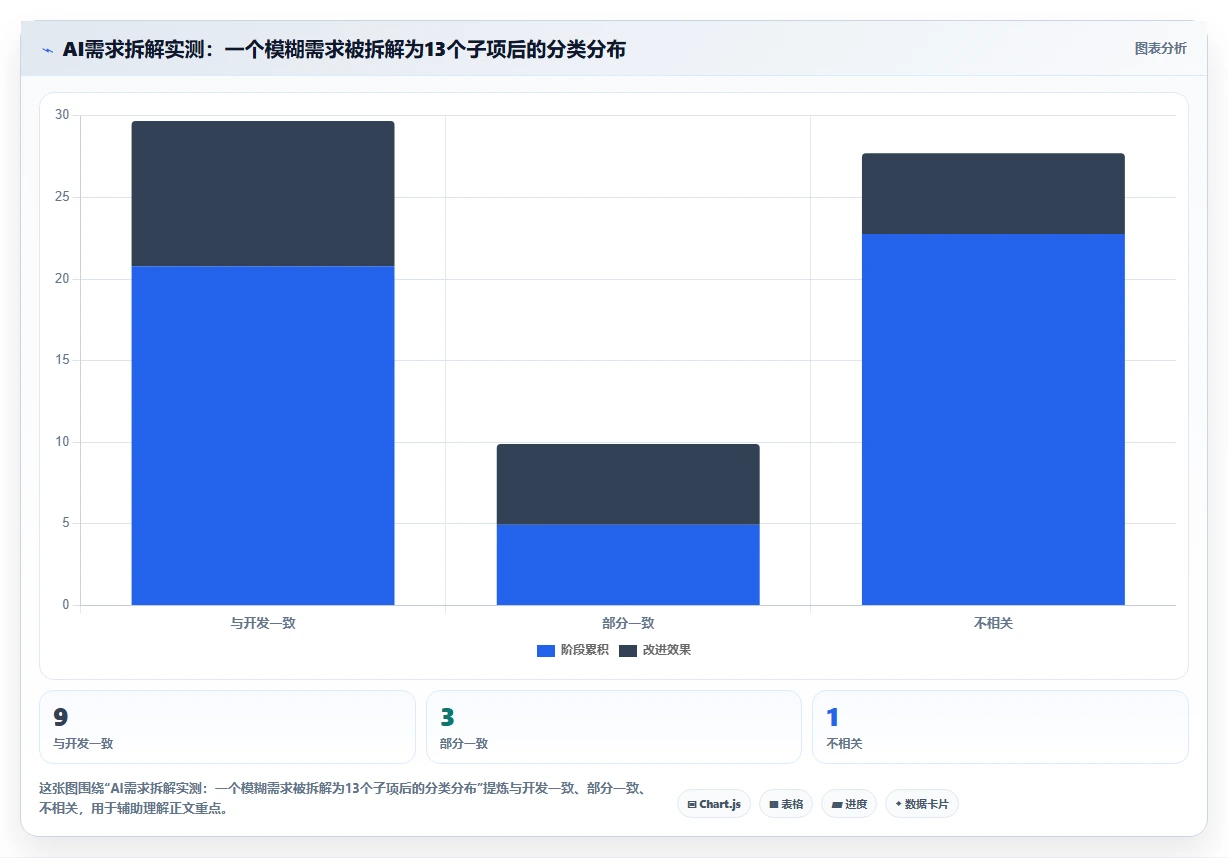Screen dimensions: 1228x858
Task: Open the stat card showing 9 与开发一致
Action: [227, 727]
